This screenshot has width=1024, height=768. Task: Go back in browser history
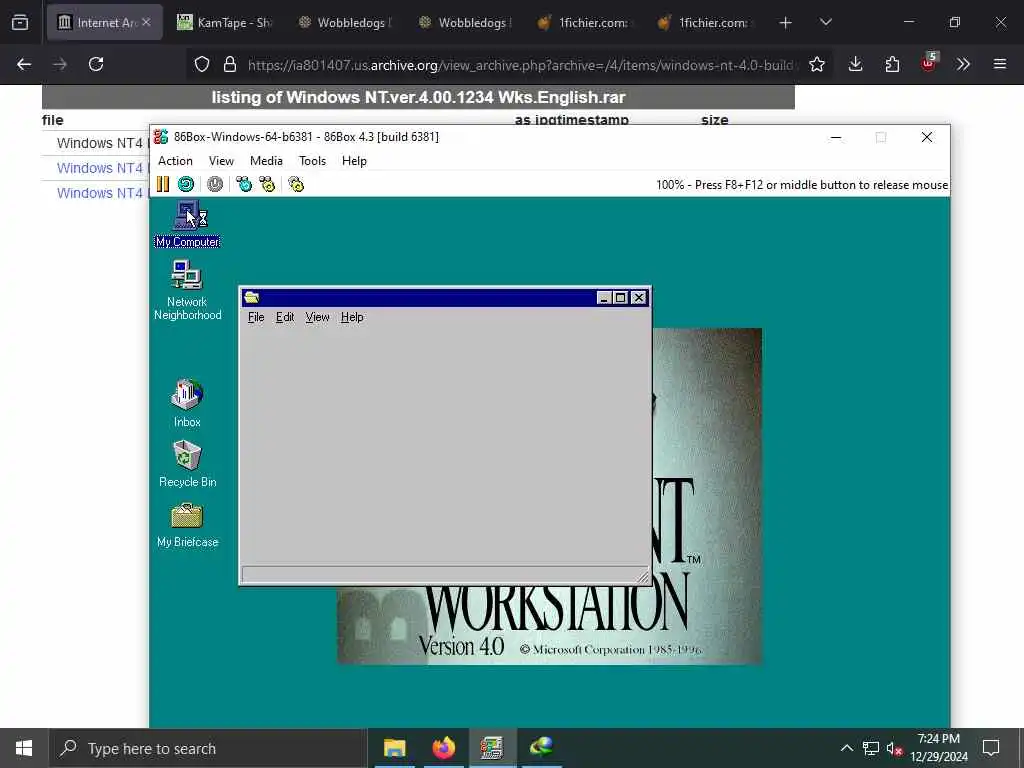pyautogui.click(x=24, y=64)
